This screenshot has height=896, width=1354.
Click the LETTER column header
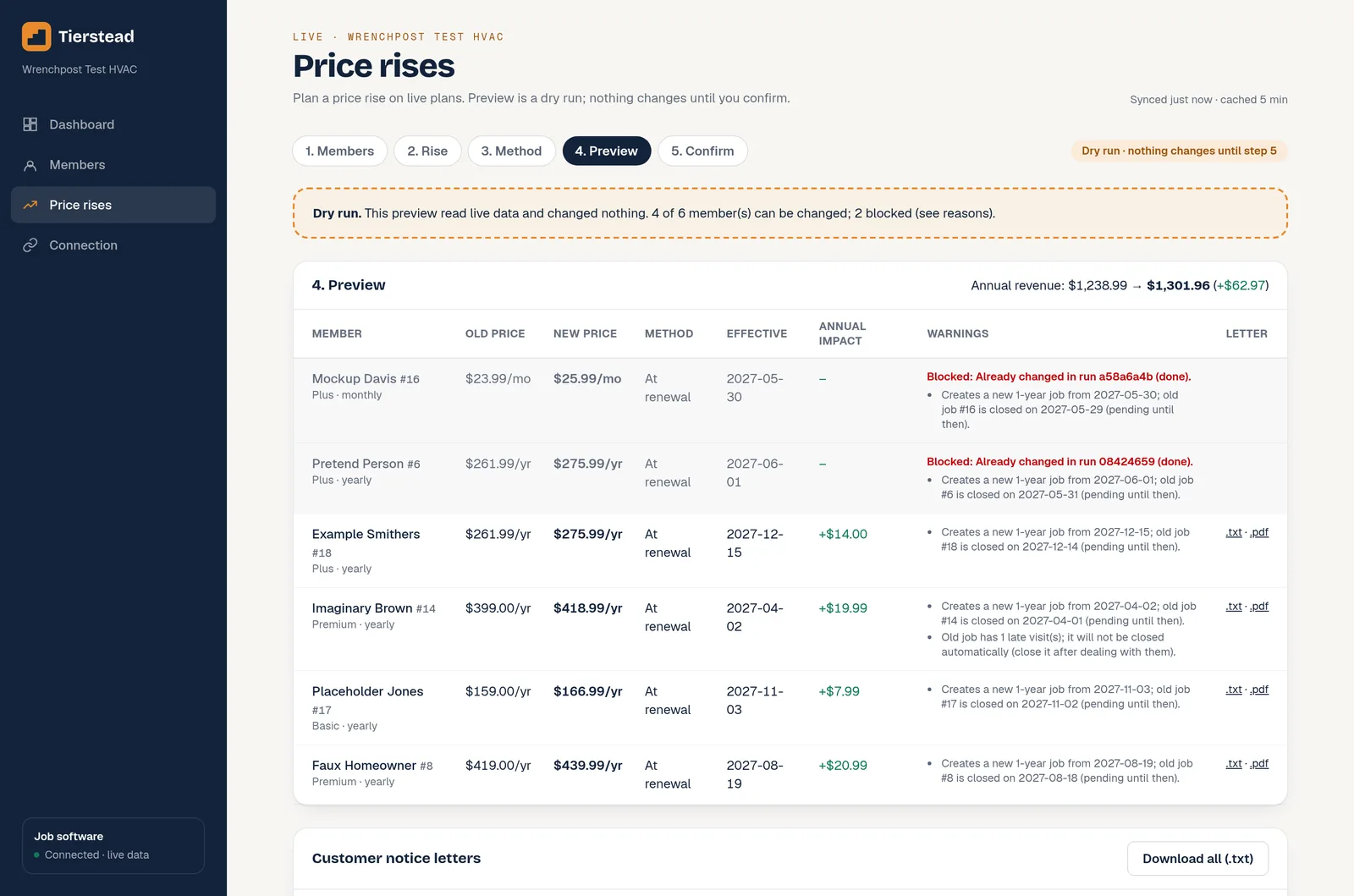pos(1247,333)
